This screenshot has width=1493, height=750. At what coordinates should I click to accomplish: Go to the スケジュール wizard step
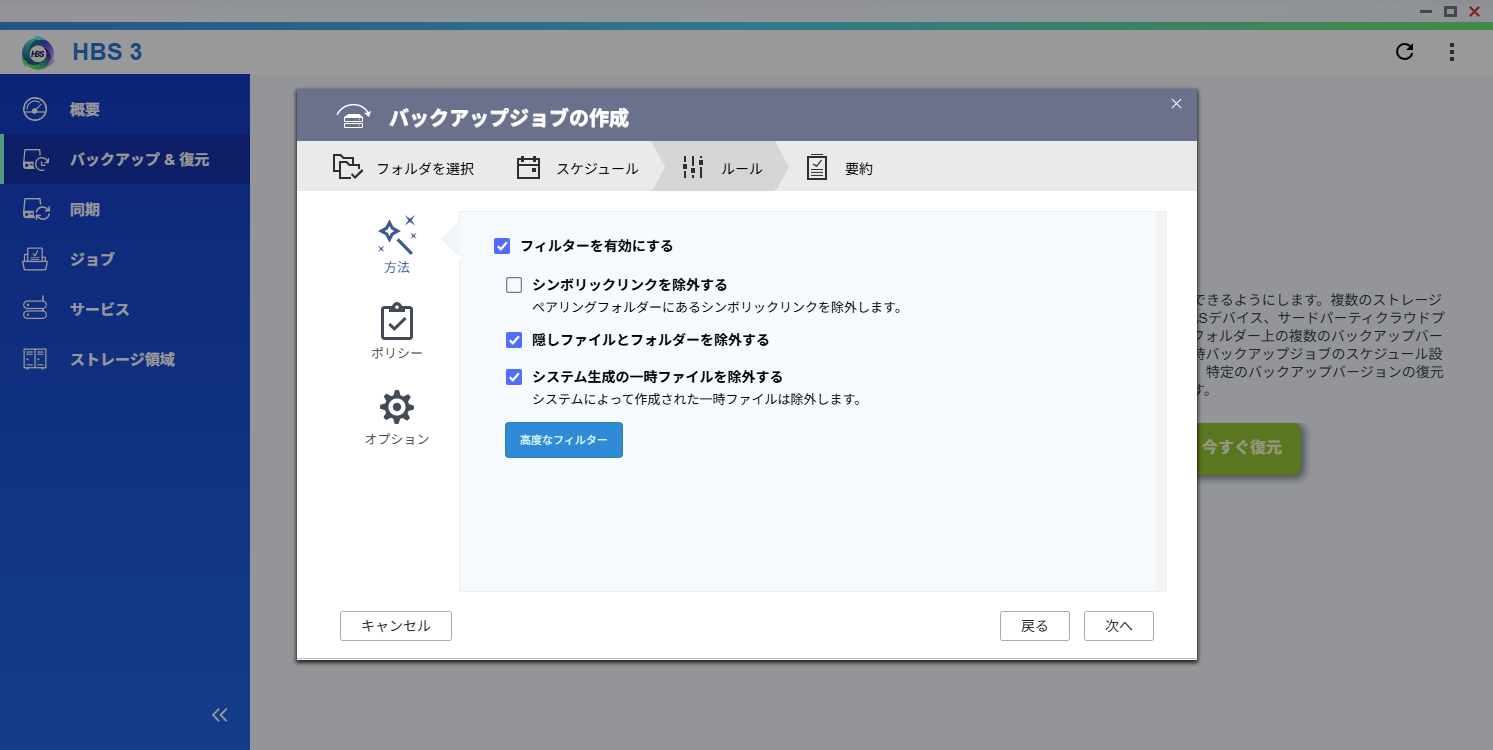[577, 168]
